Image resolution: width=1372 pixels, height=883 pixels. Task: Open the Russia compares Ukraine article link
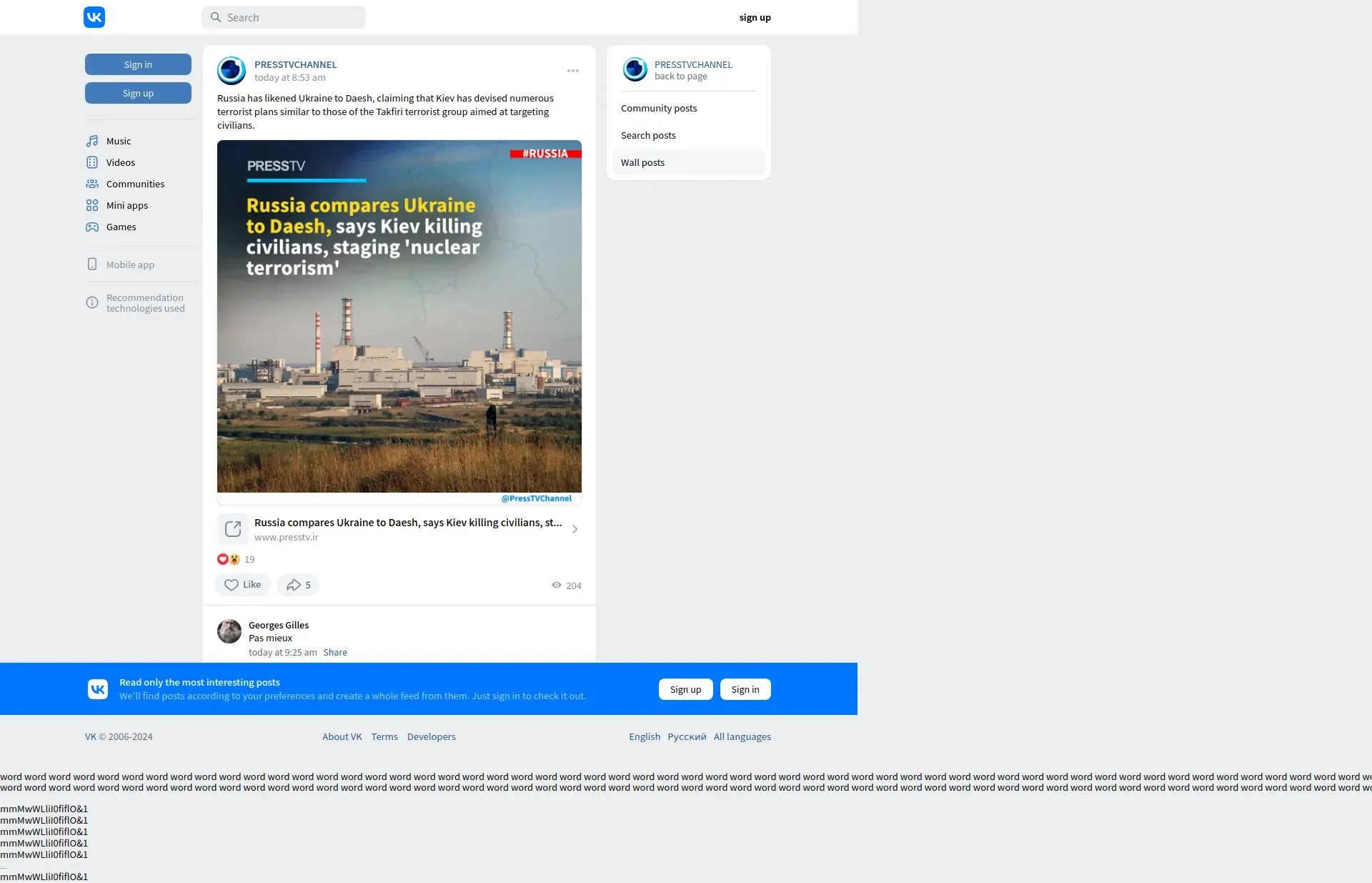[408, 523]
